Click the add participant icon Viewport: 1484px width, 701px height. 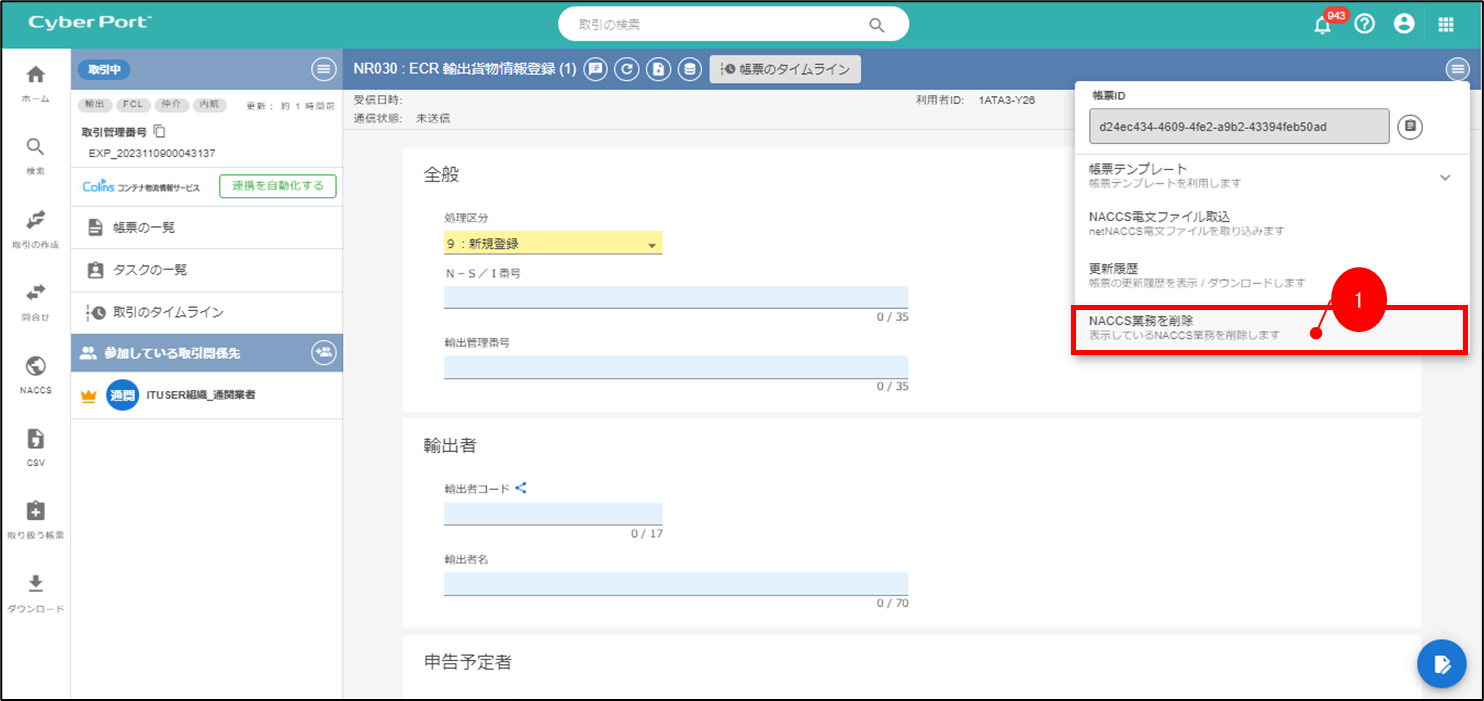323,352
